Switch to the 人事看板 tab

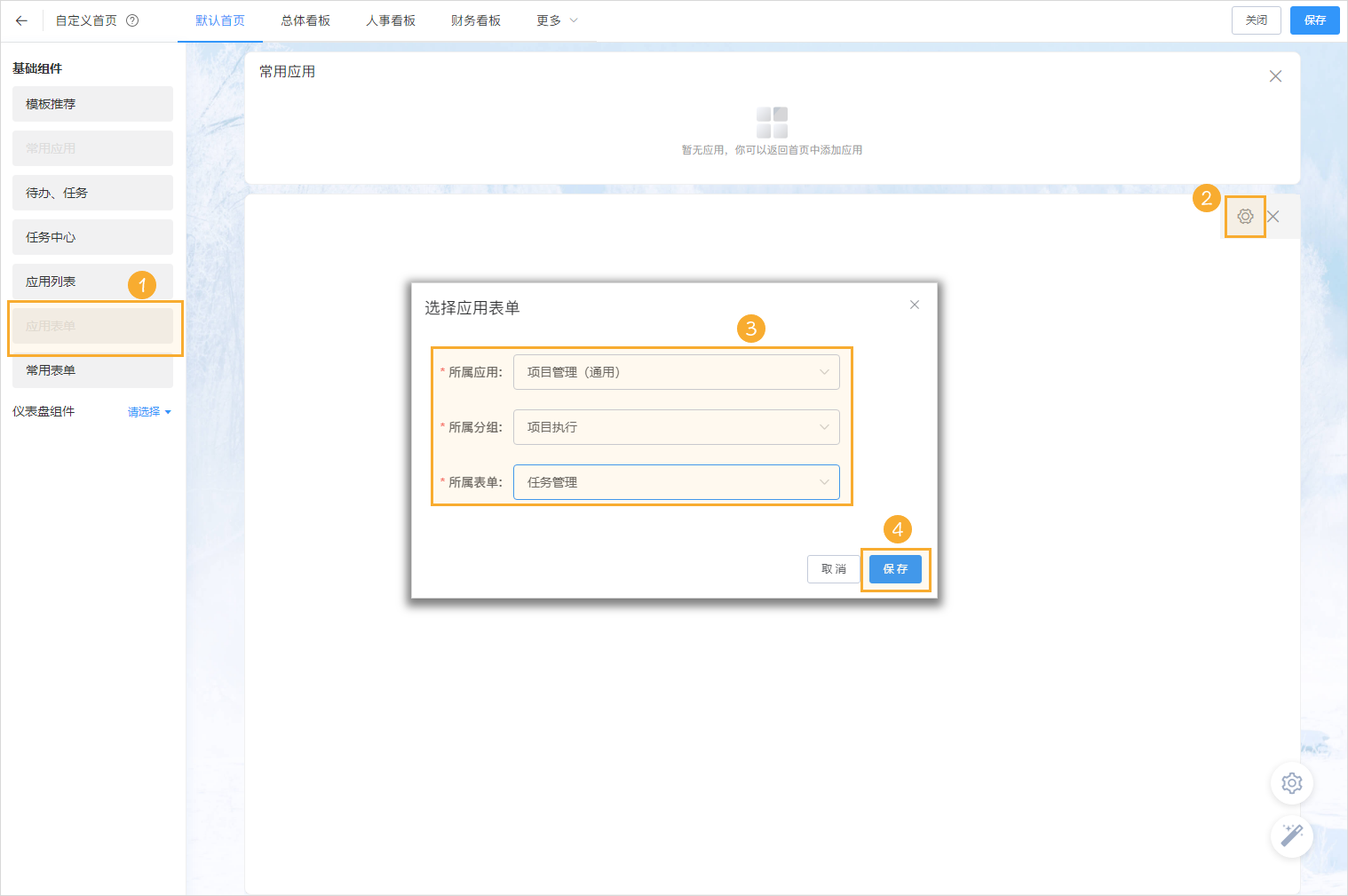point(391,20)
